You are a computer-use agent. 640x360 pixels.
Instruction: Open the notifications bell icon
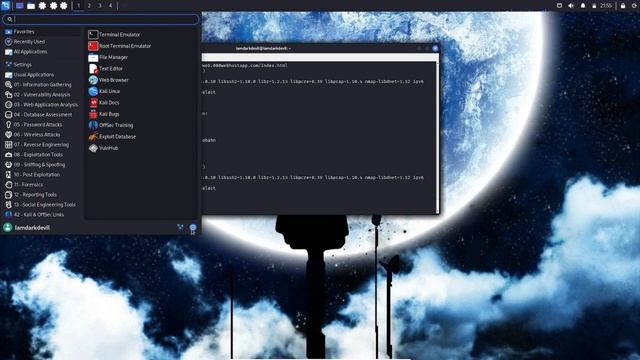tap(583, 6)
